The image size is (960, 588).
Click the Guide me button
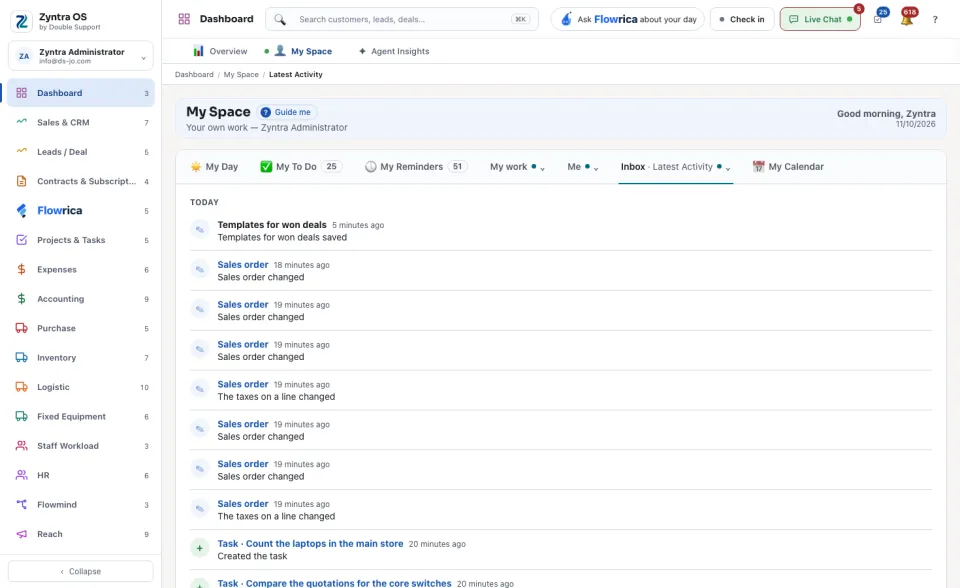point(287,112)
